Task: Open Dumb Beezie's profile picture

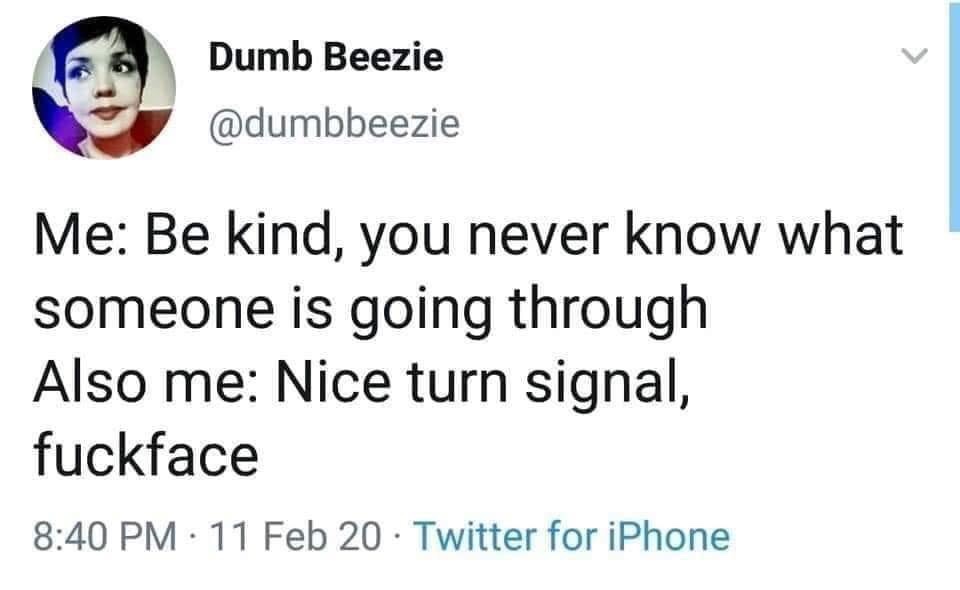Action: pyautogui.click(x=104, y=89)
